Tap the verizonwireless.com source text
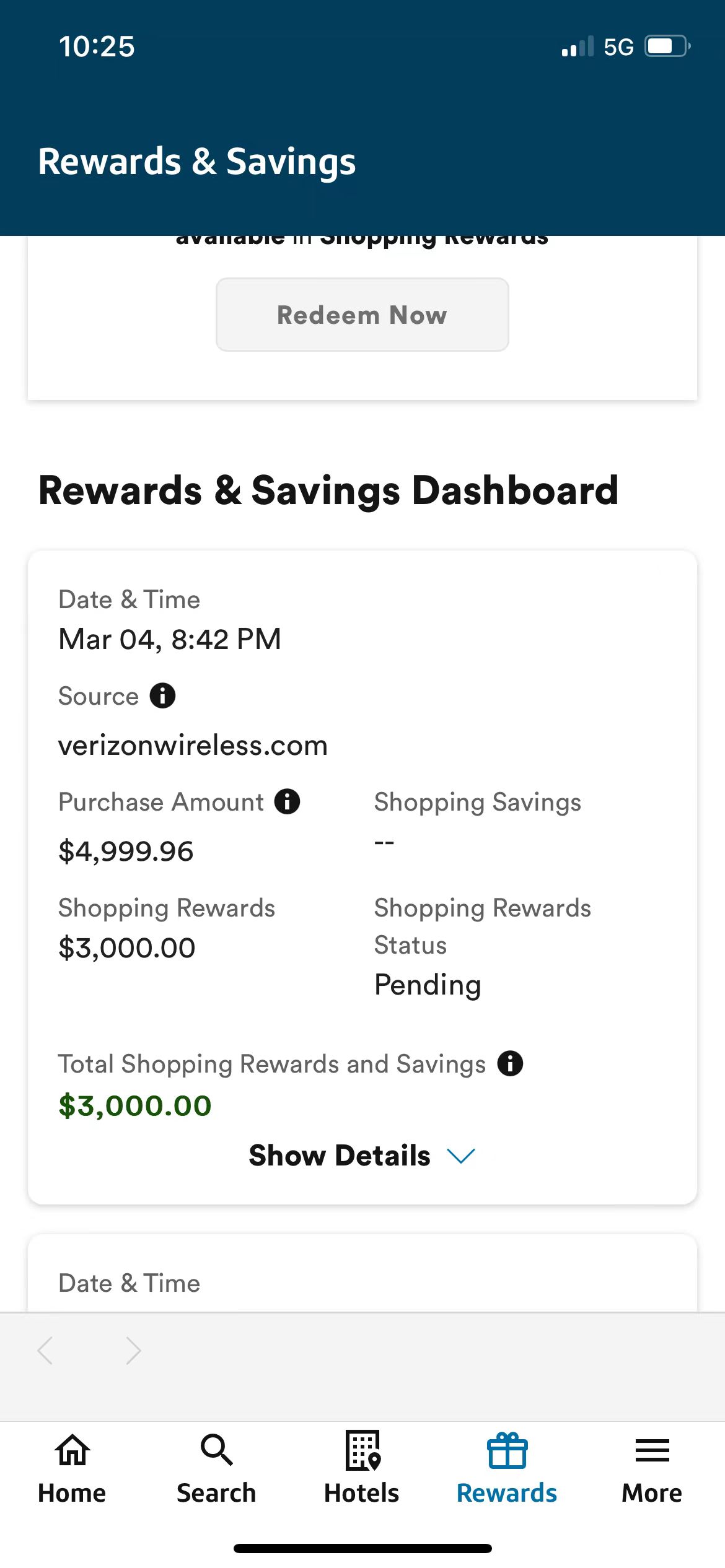Image resolution: width=725 pixels, height=1568 pixels. tap(193, 745)
